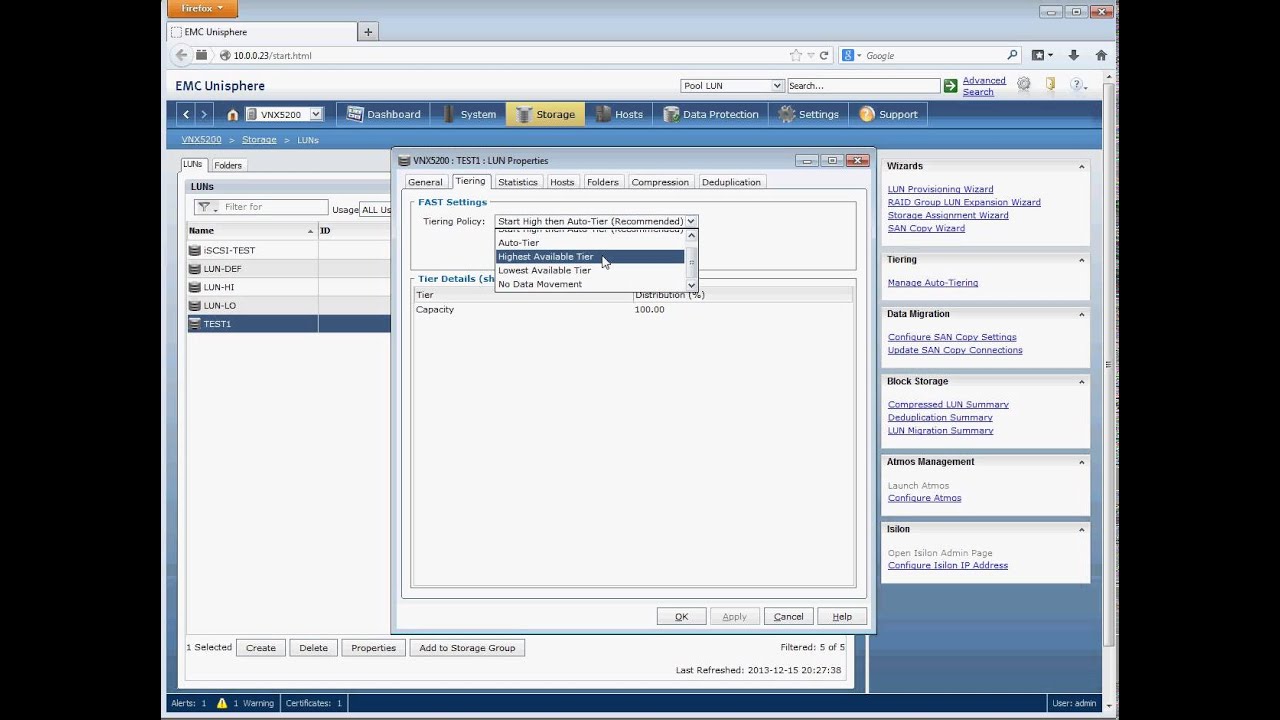
Task: Select Highest Available Tier option
Action: tap(590, 257)
